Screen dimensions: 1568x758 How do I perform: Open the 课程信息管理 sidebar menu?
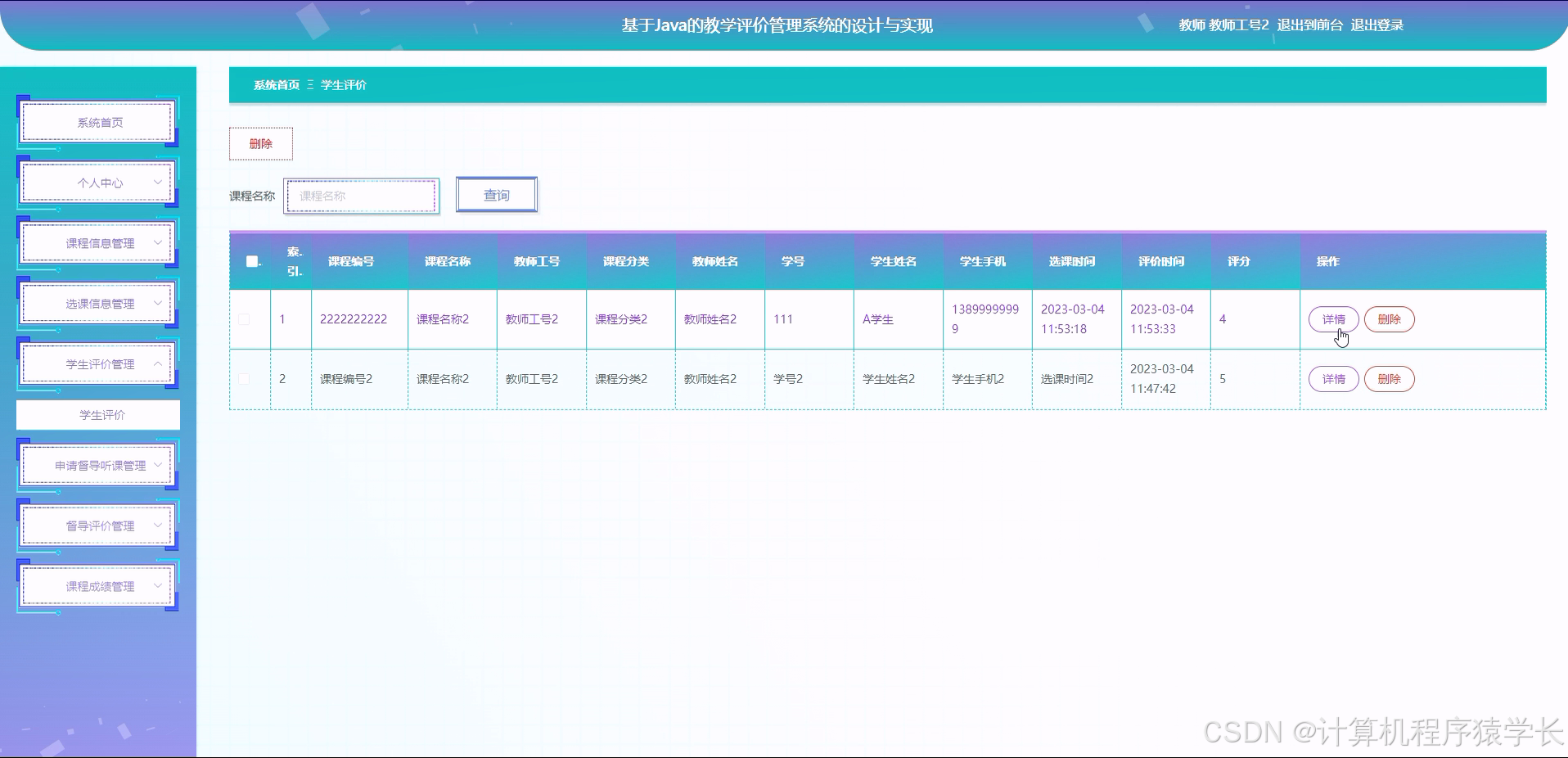tap(97, 243)
